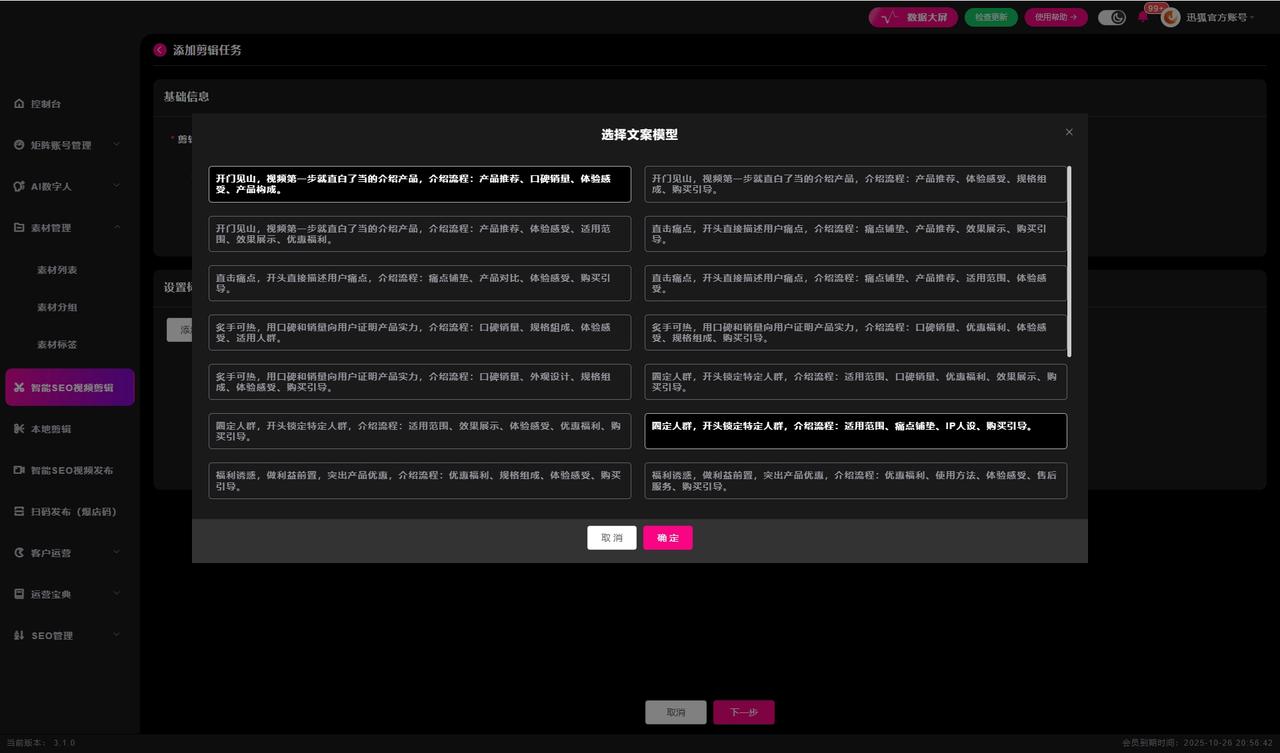Image resolution: width=1280 pixels, height=753 pixels.
Task: Close the 选择文案模型 dialog with X
Action: (1069, 132)
